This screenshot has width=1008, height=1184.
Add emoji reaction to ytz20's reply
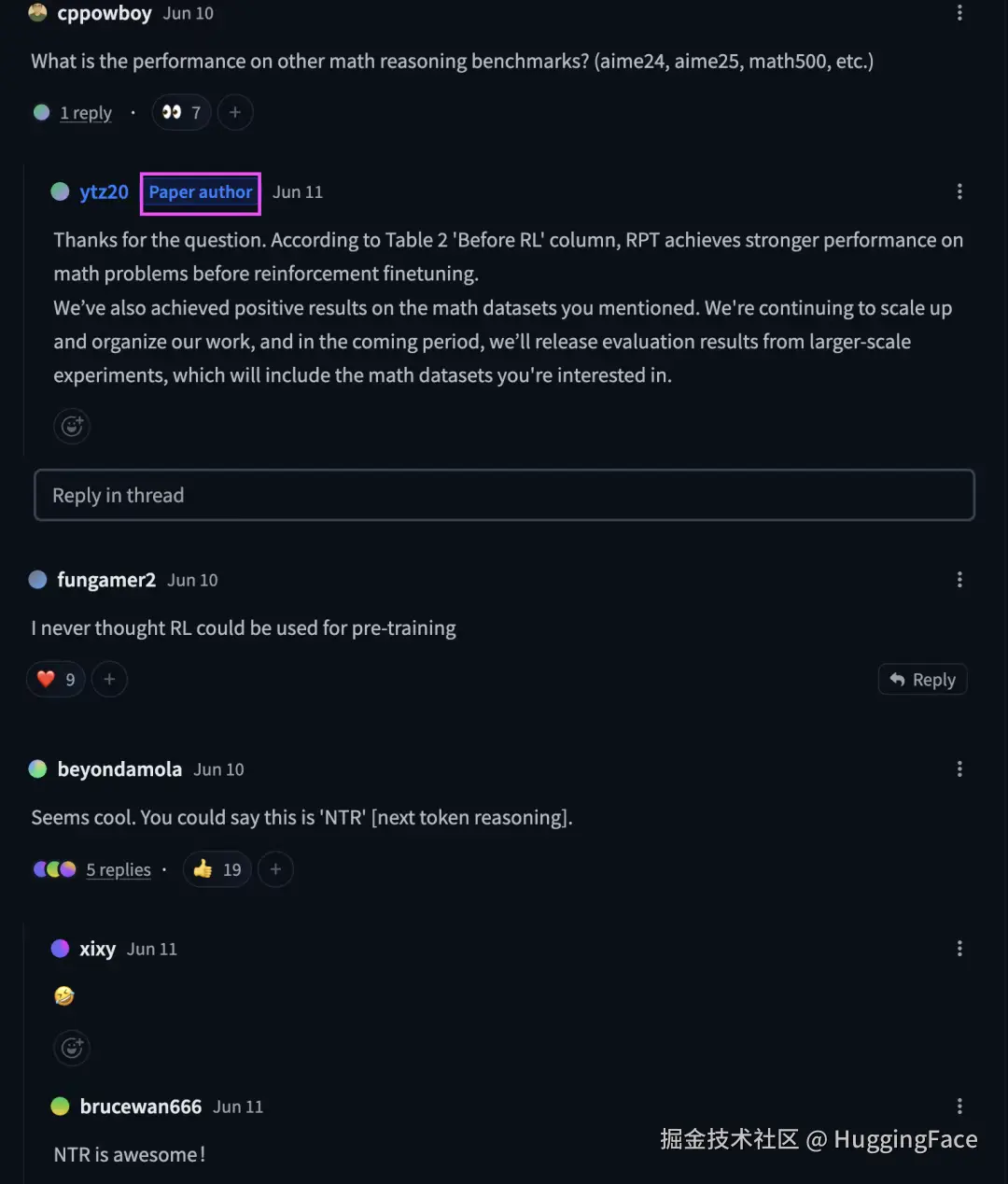click(72, 427)
